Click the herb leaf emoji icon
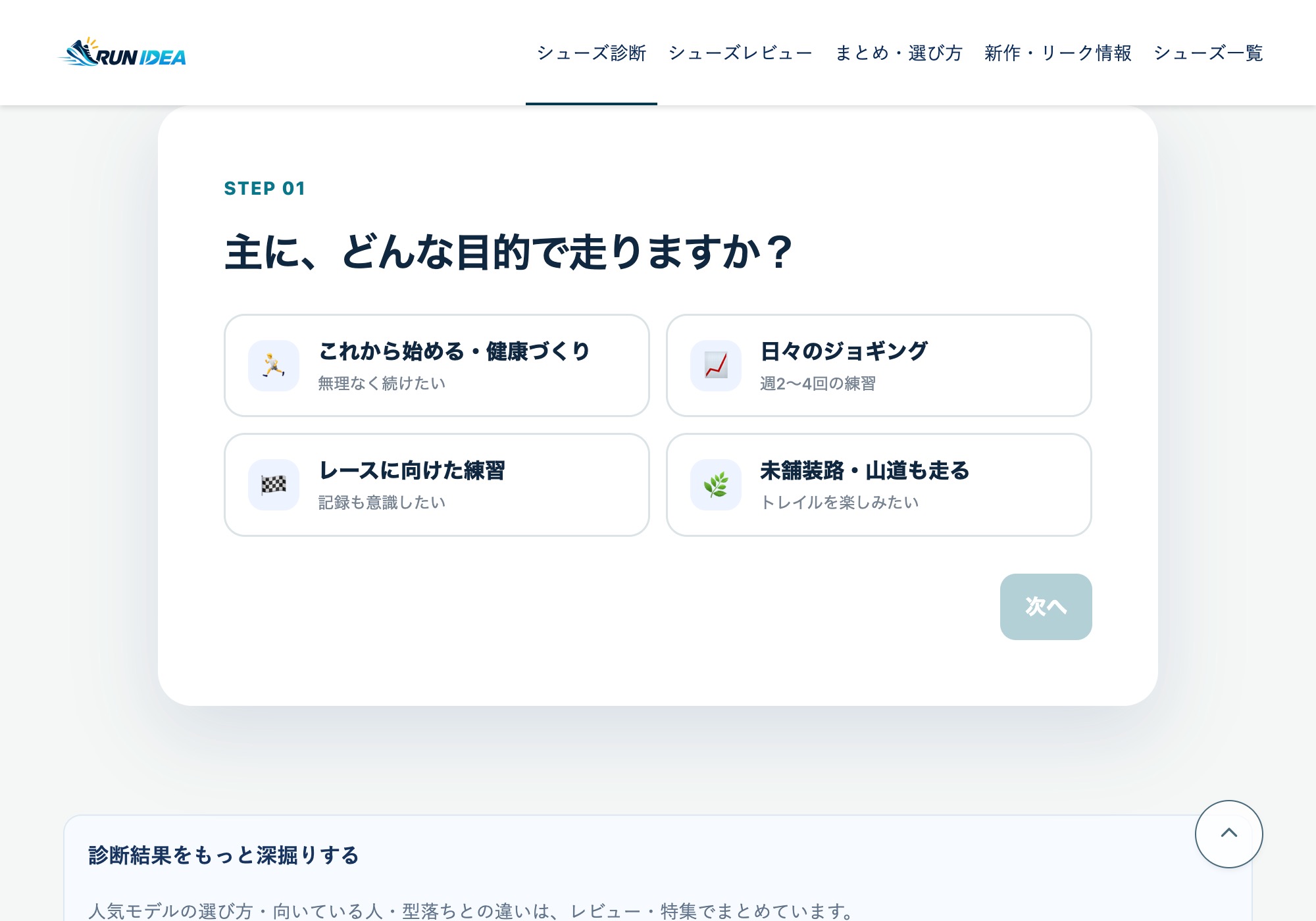 716,485
